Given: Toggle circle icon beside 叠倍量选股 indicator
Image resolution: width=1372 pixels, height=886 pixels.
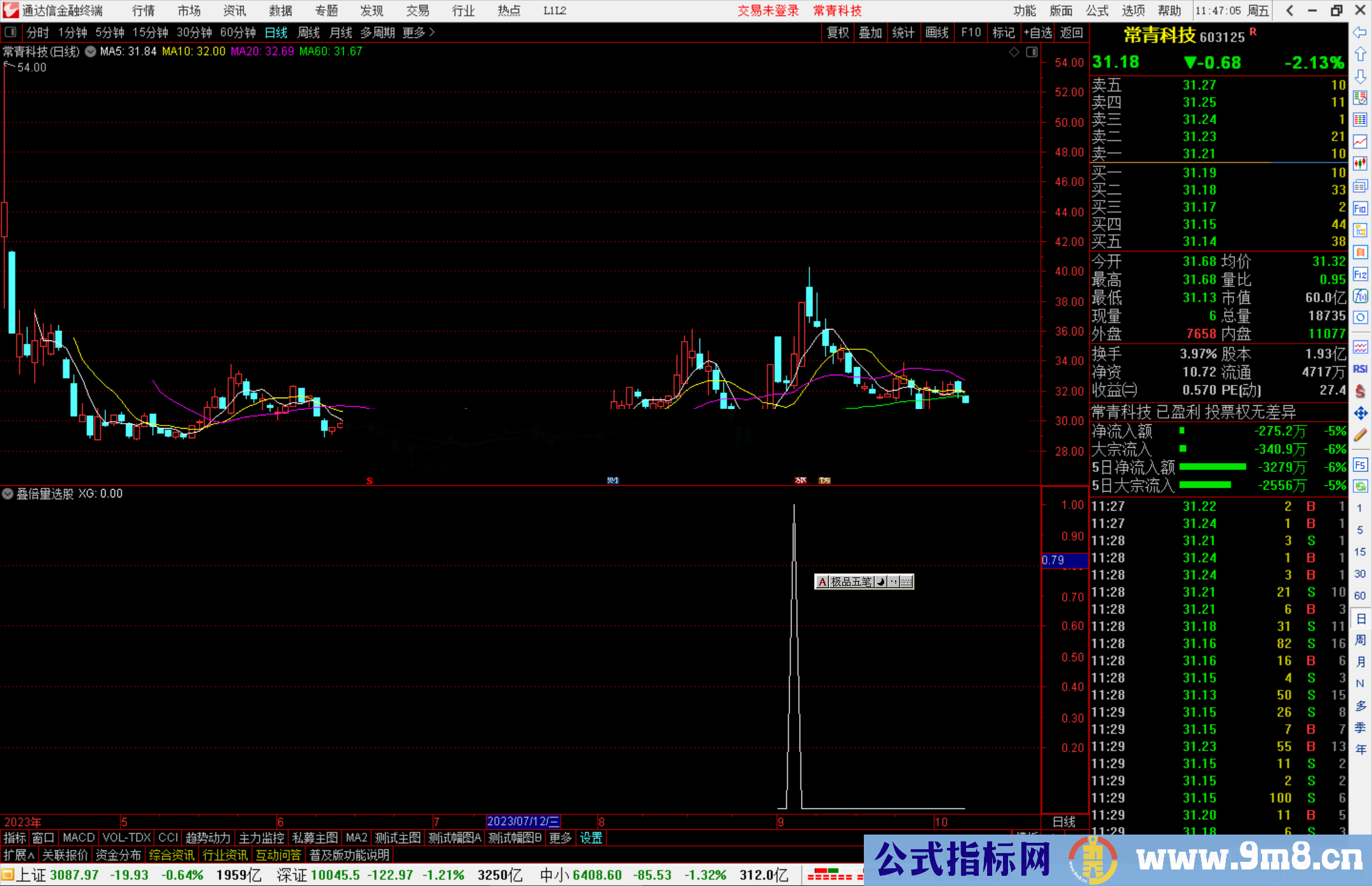Looking at the screenshot, I should coord(8,493).
